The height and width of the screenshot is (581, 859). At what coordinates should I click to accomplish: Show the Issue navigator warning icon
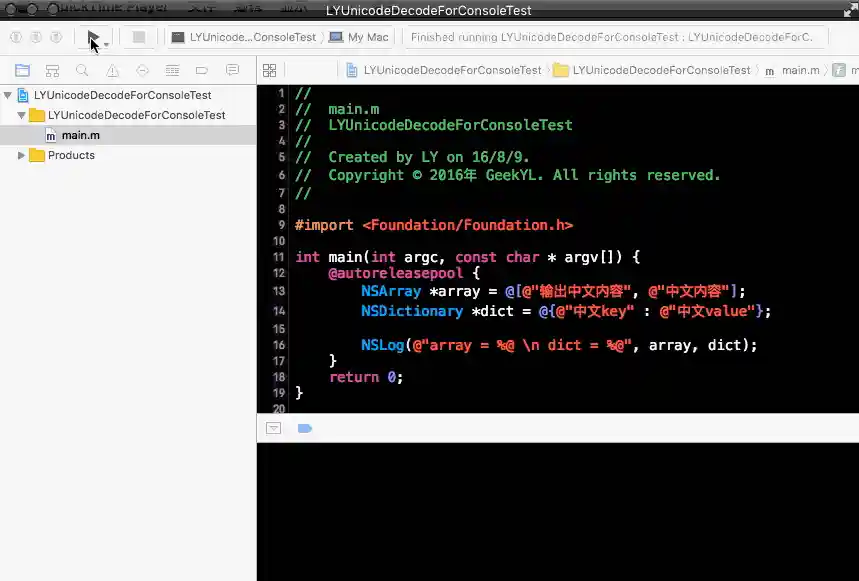point(112,71)
